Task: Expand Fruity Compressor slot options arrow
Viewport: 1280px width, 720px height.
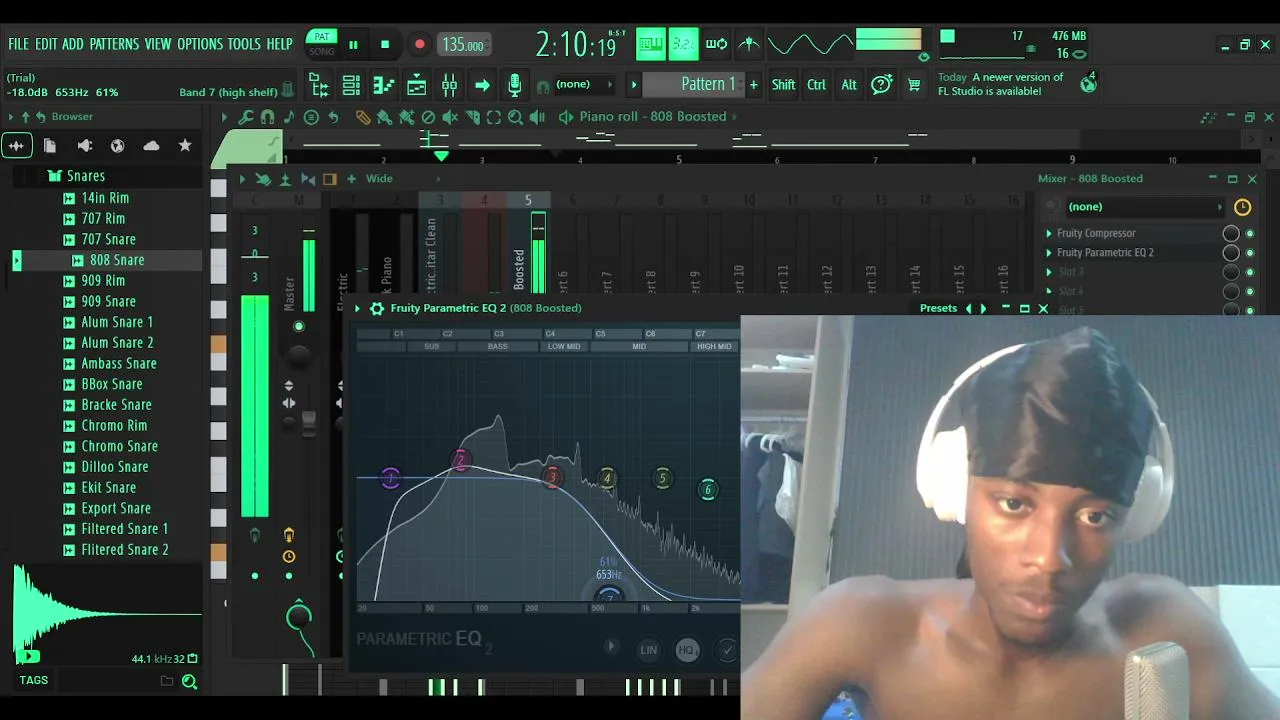Action: [x=1049, y=233]
